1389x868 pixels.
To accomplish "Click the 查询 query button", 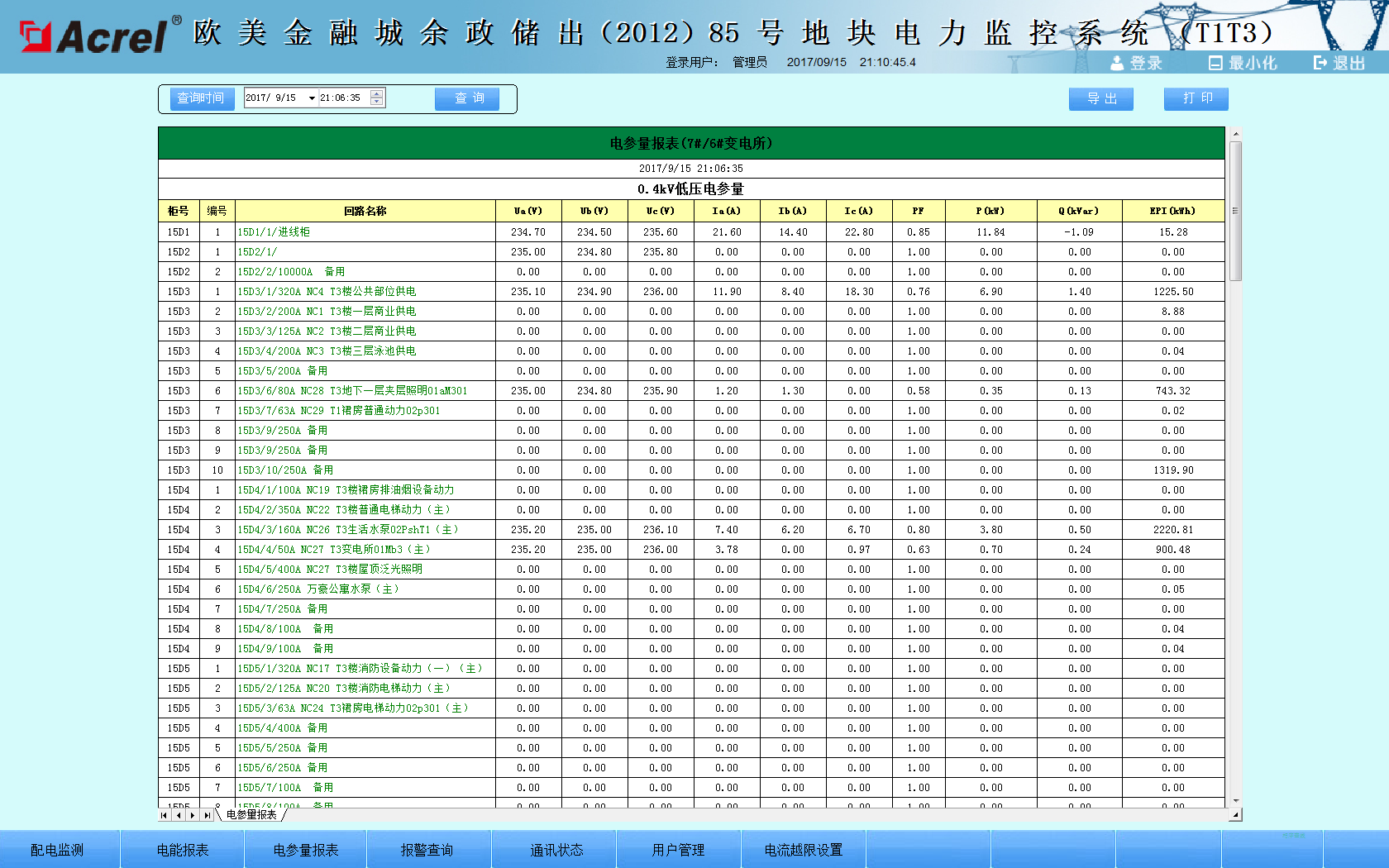I will coord(466,98).
